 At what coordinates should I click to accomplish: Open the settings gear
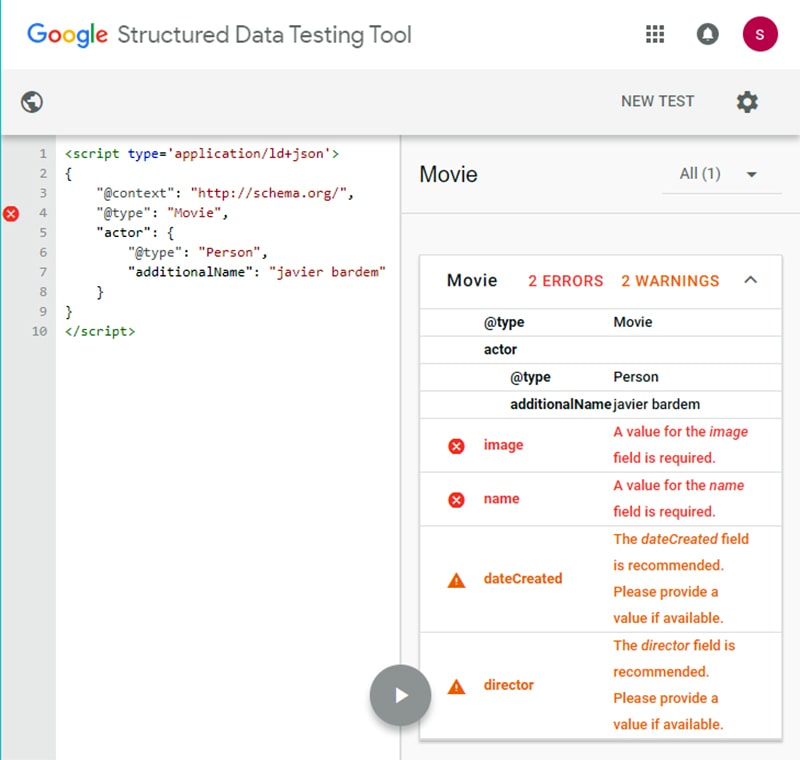coord(747,102)
